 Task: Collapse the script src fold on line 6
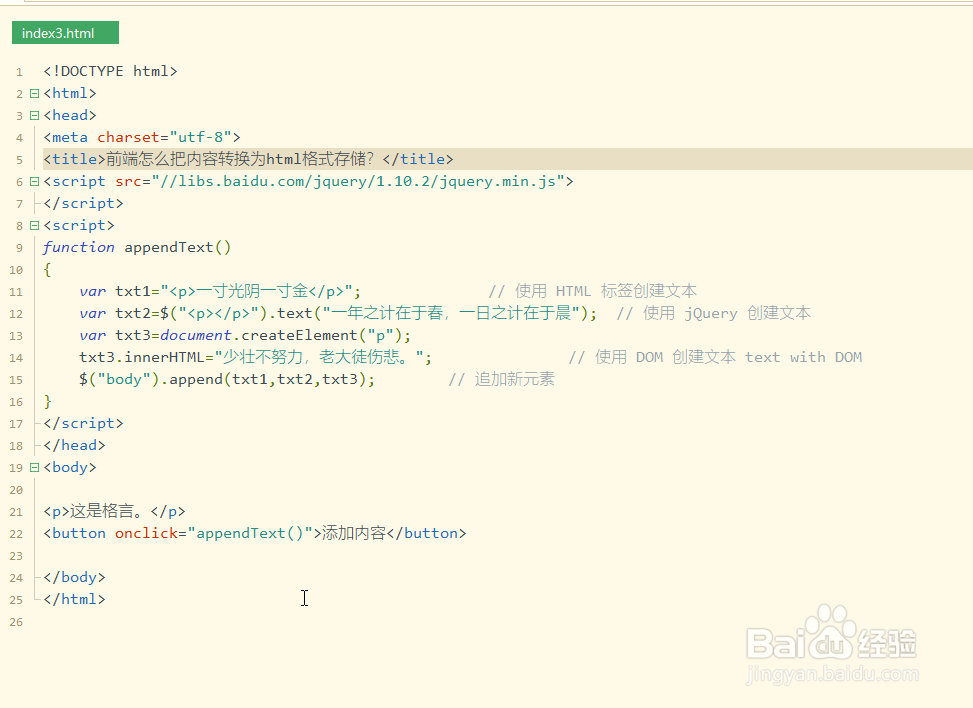pos(35,182)
